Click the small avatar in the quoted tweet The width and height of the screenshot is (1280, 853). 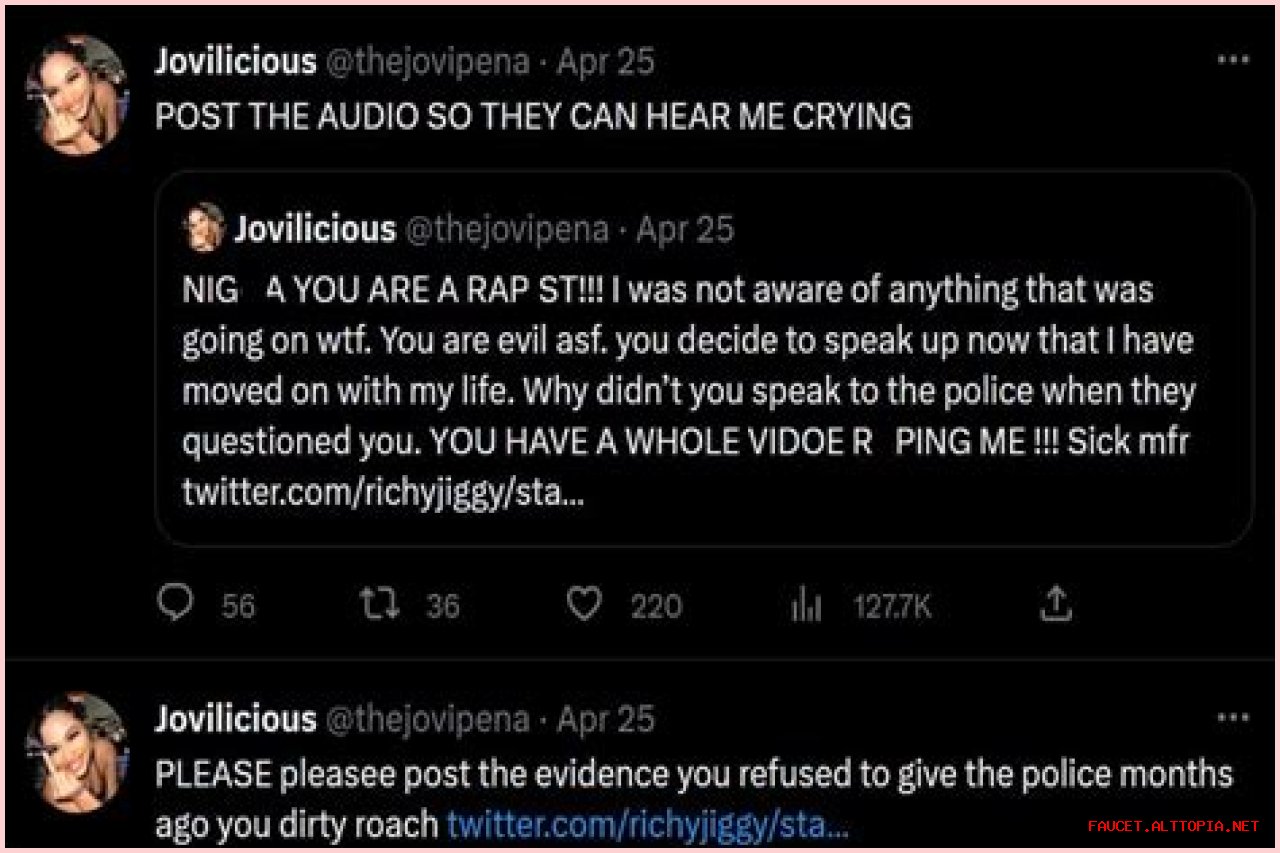[x=204, y=230]
